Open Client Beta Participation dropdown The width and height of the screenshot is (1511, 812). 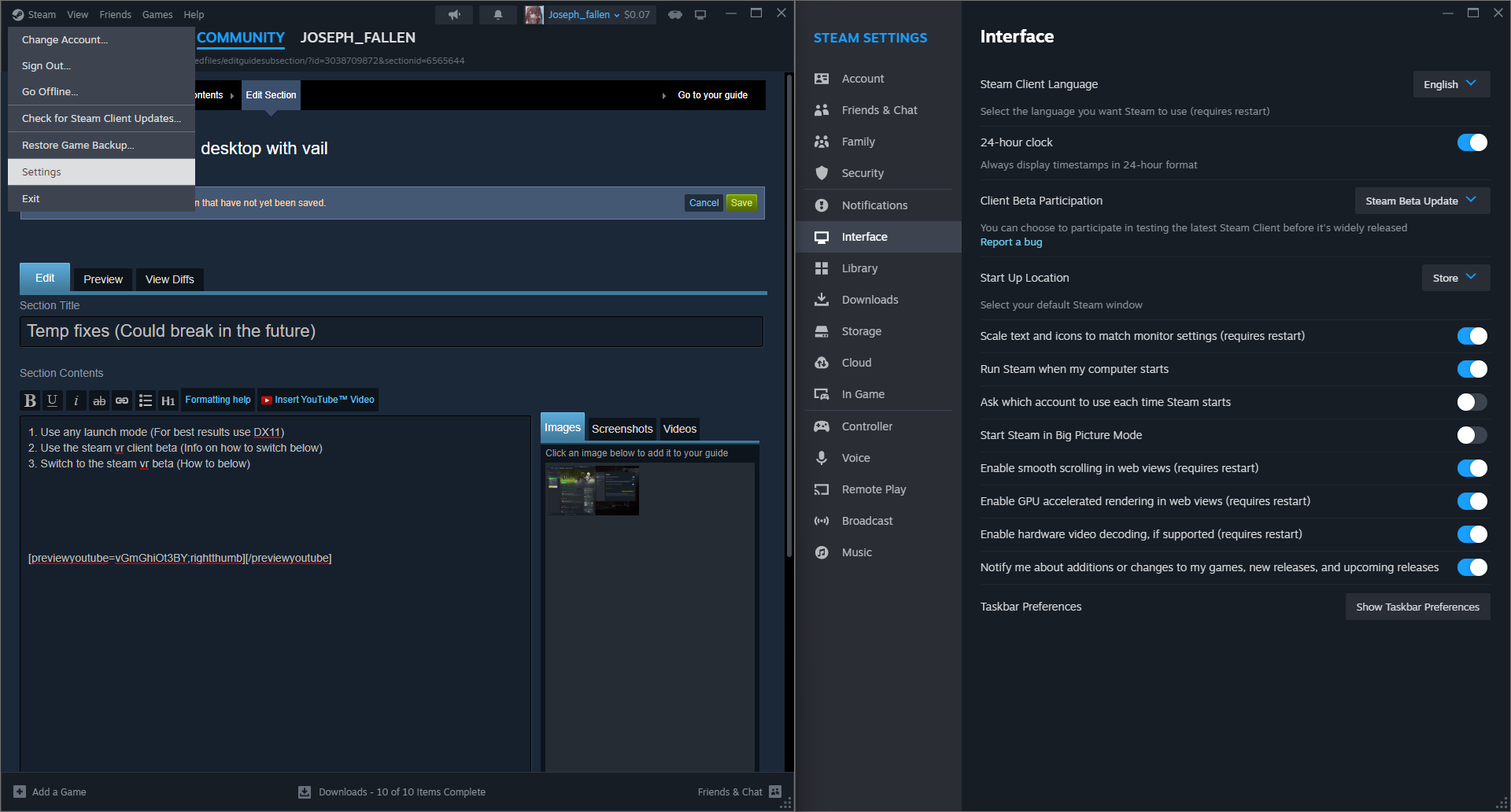click(x=1422, y=201)
